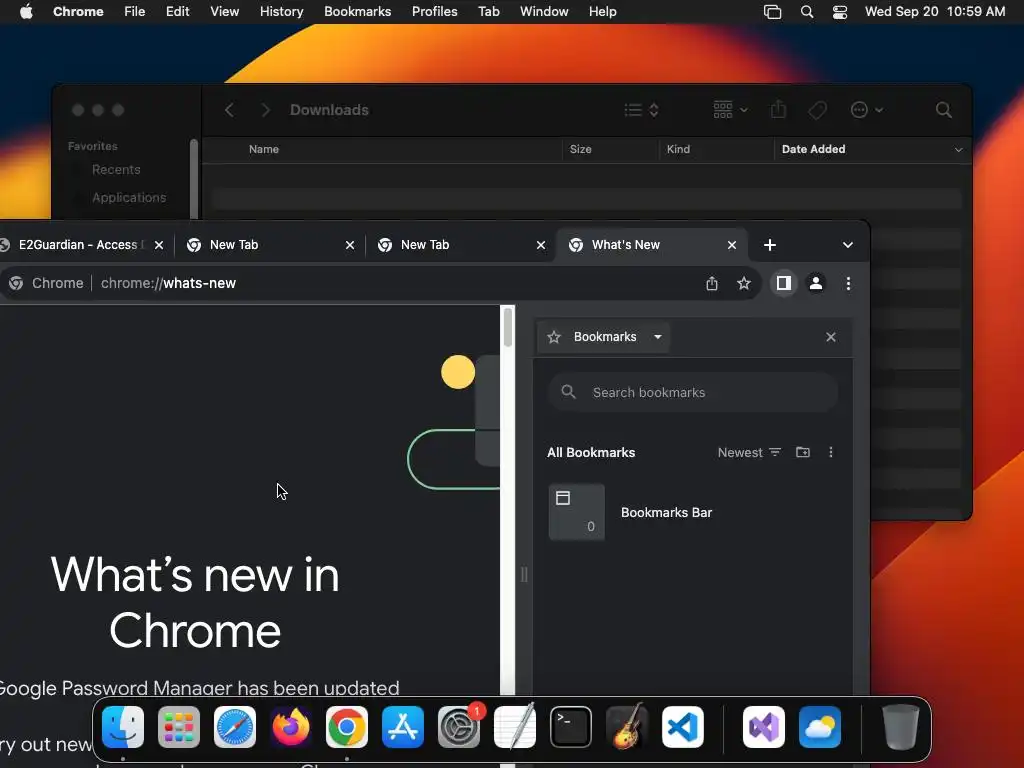
Task: Create a new bookmark folder
Action: coord(803,452)
